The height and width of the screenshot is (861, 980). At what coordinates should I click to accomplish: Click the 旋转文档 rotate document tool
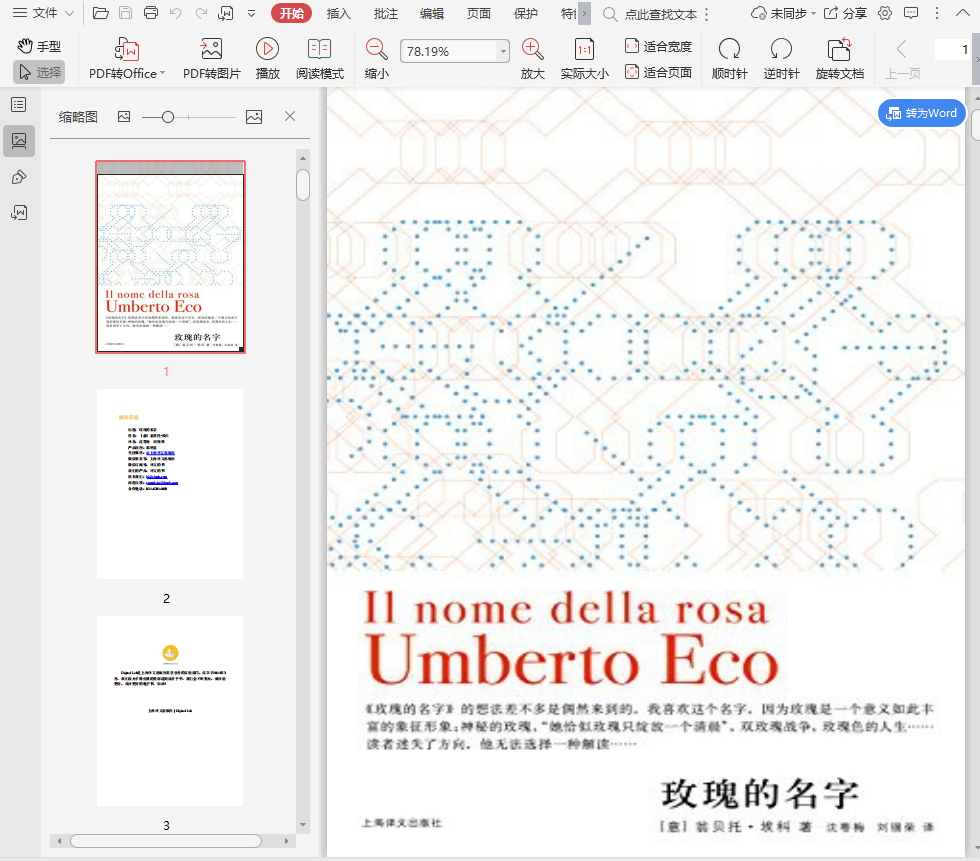click(x=839, y=59)
